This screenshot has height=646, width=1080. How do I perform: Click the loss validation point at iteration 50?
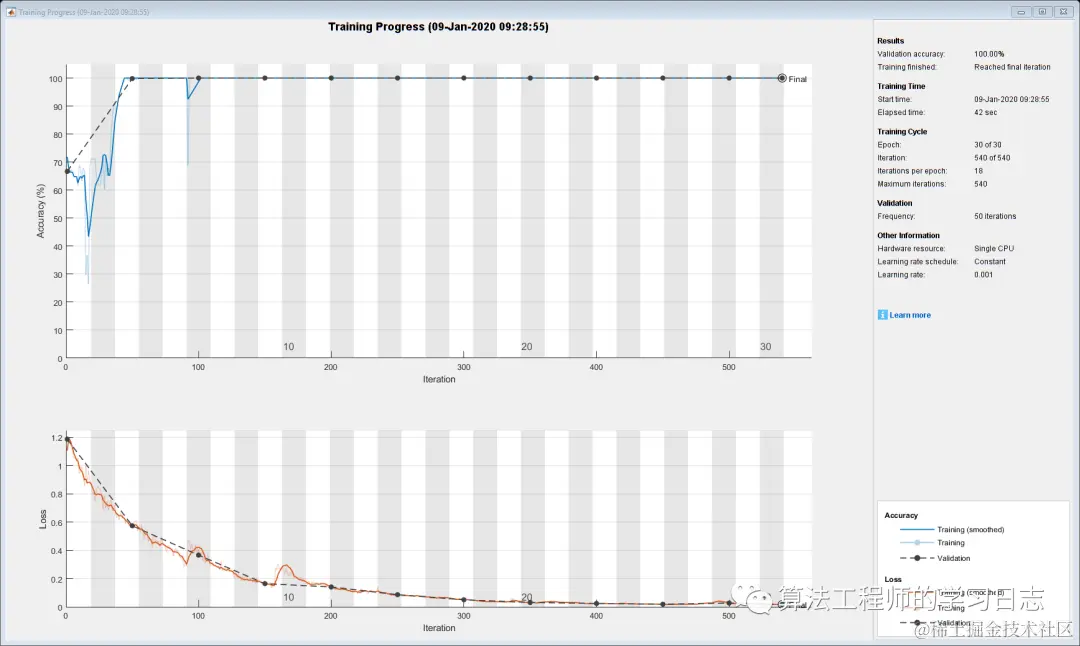[132, 525]
